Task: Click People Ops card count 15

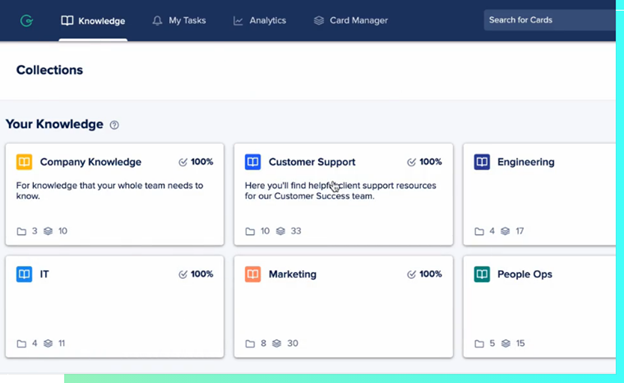Action: coord(521,344)
